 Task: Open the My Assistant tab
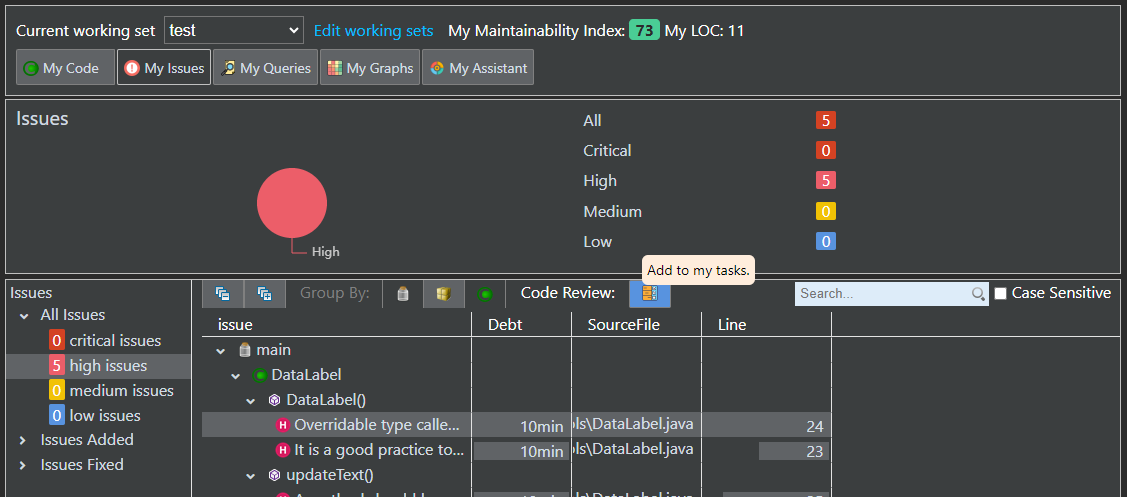pos(478,68)
